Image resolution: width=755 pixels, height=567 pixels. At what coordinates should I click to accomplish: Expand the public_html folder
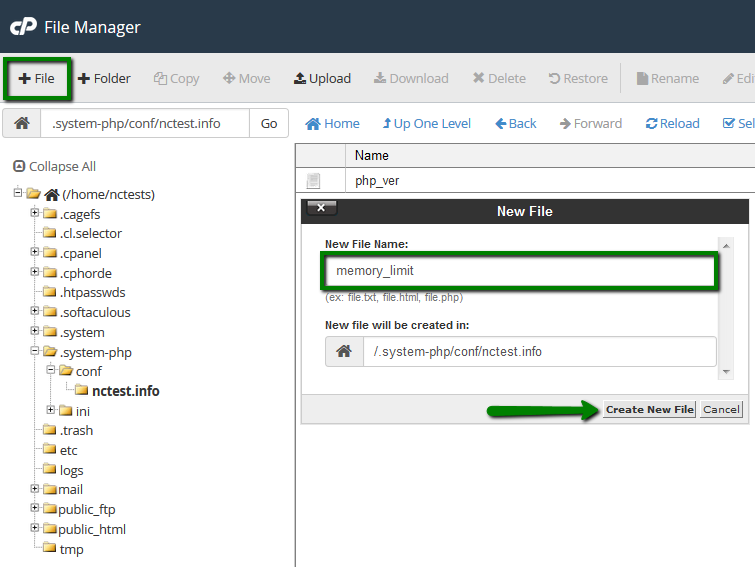click(35, 528)
